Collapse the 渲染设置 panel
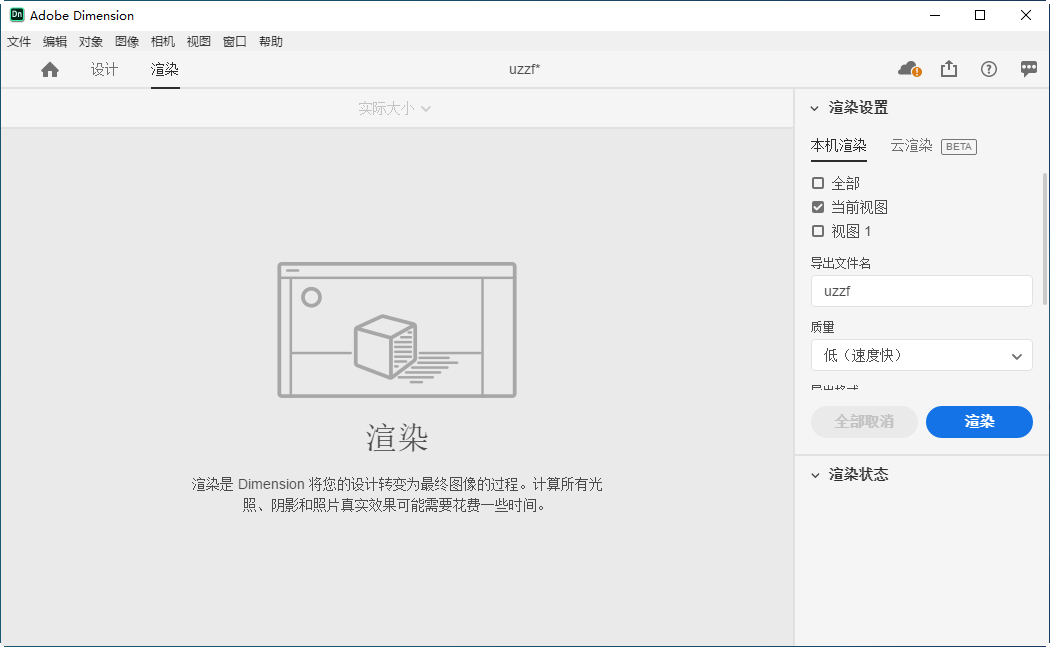This screenshot has height=647, width=1050. (814, 107)
